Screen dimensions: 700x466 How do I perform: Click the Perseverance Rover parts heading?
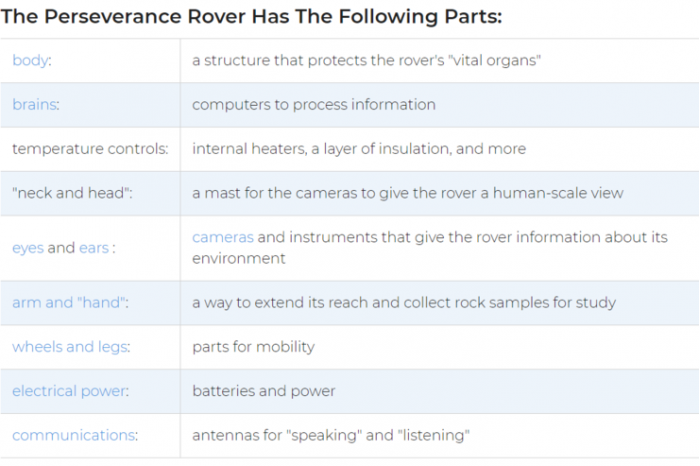click(x=252, y=17)
